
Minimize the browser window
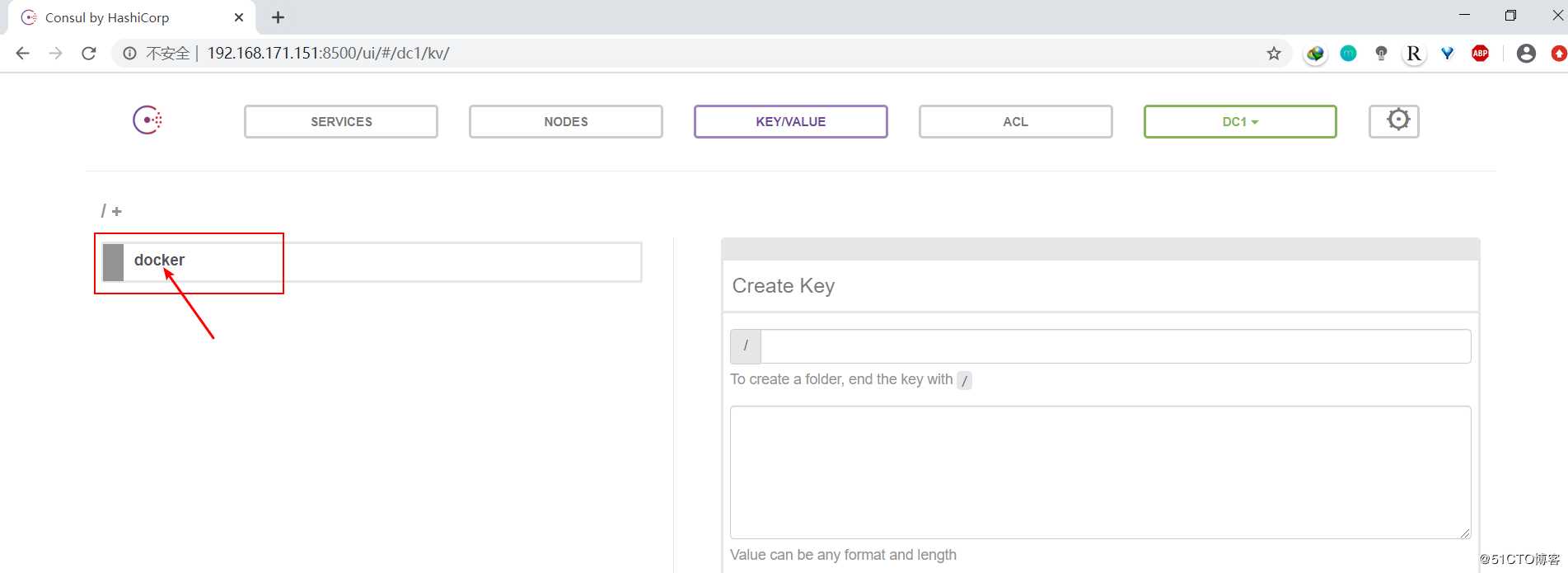point(1464,15)
